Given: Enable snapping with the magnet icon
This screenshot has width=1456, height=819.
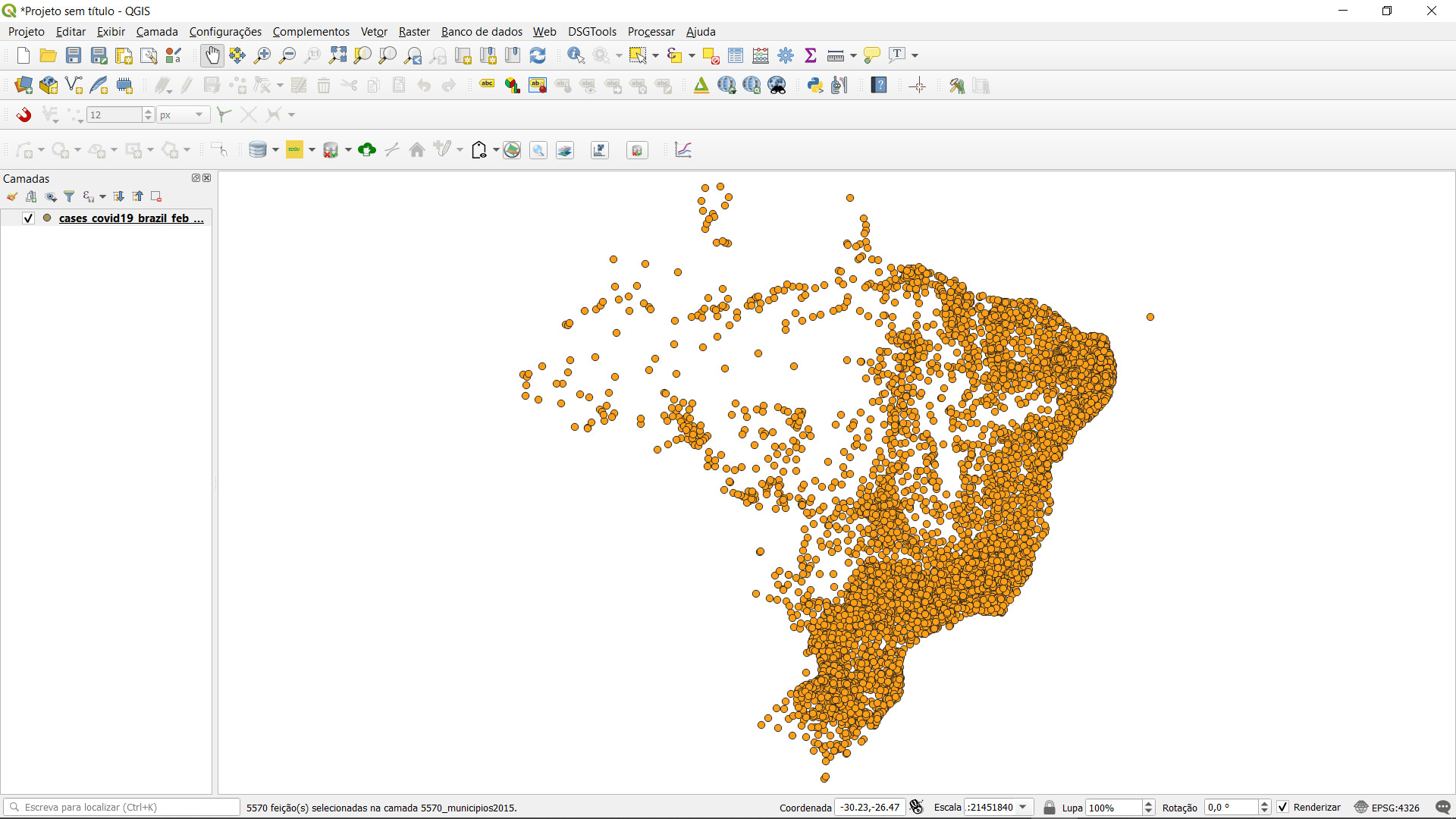Looking at the screenshot, I should [x=24, y=115].
